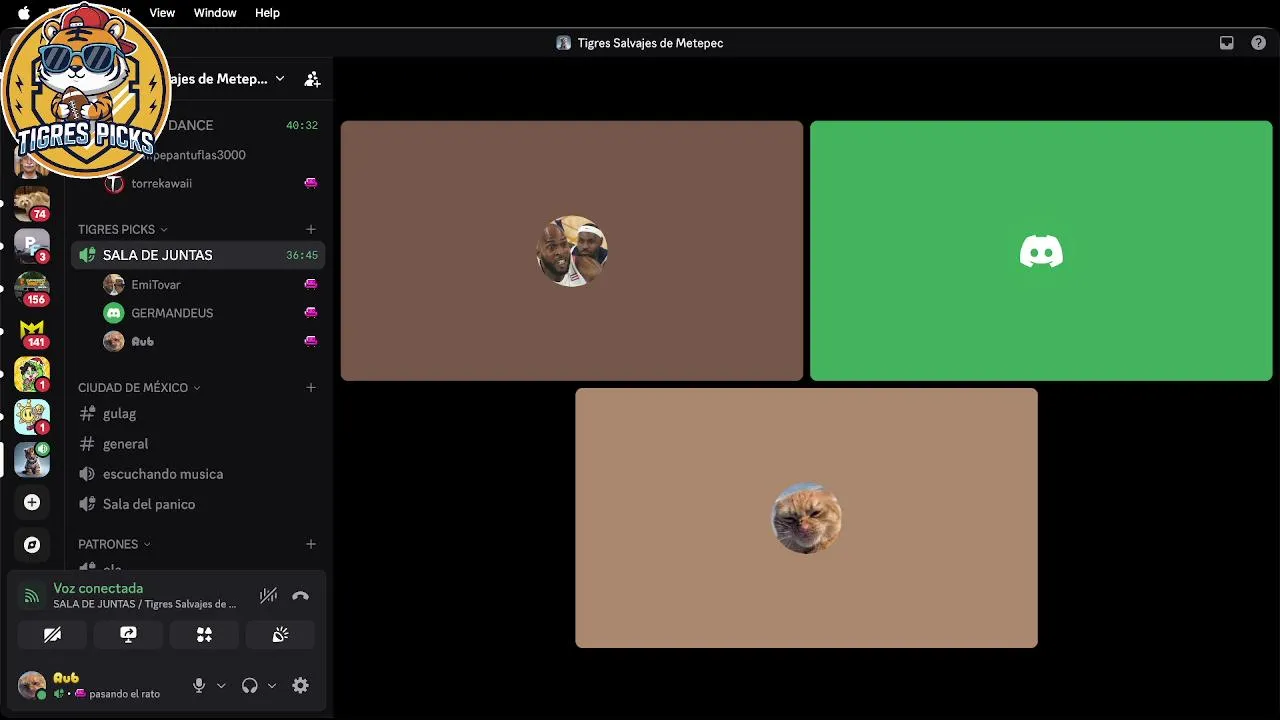Open the invite people icon
Image resolution: width=1280 pixels, height=720 pixels.
[x=312, y=79]
